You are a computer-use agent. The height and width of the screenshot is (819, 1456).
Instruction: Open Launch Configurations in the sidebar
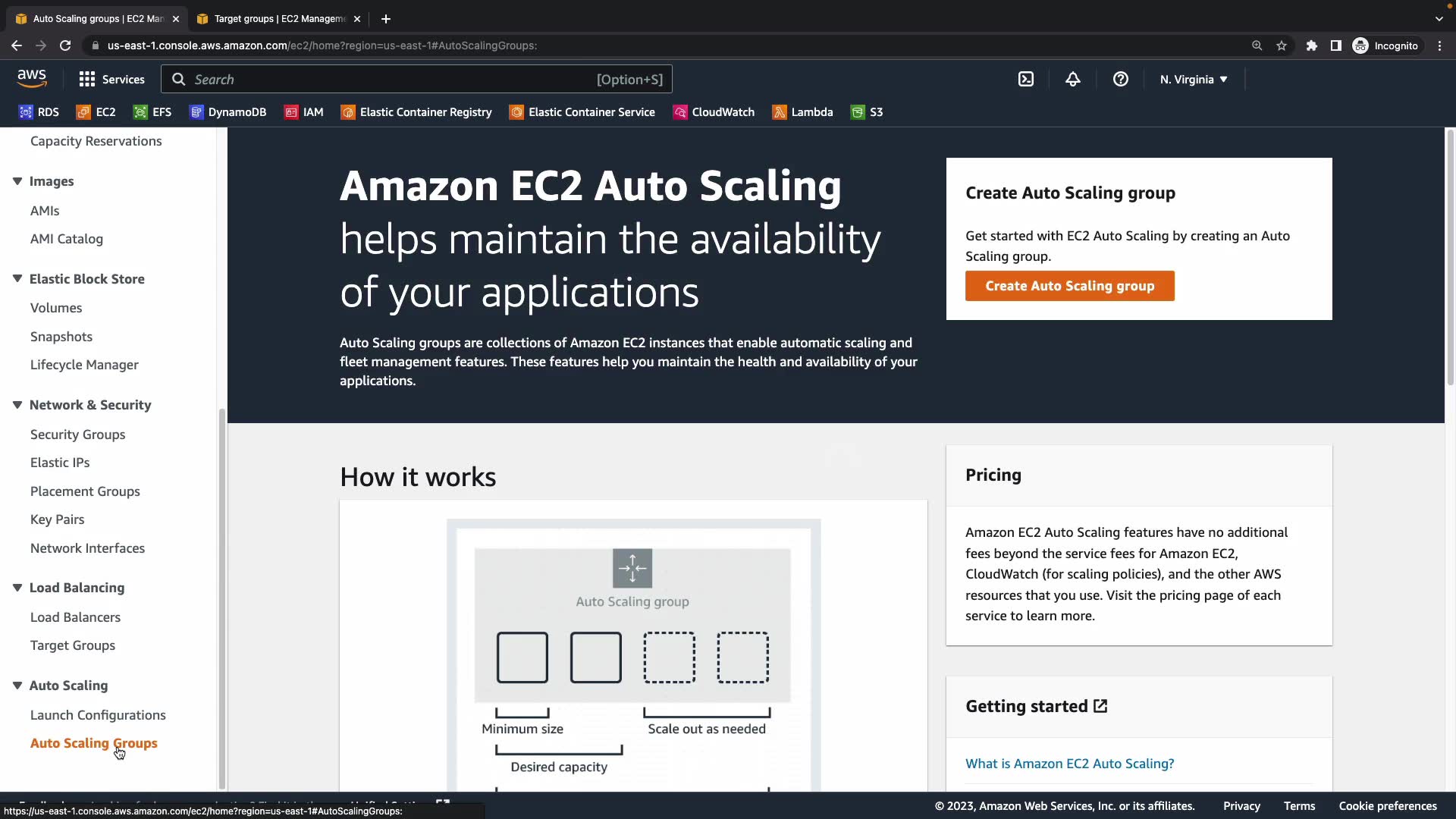coord(98,715)
